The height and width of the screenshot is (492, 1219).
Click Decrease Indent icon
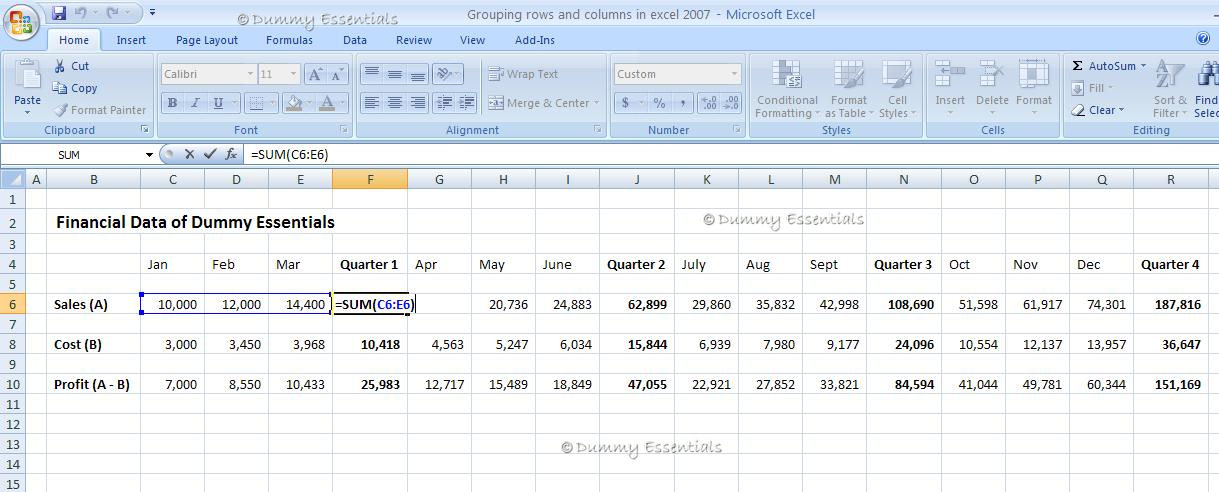[445, 103]
